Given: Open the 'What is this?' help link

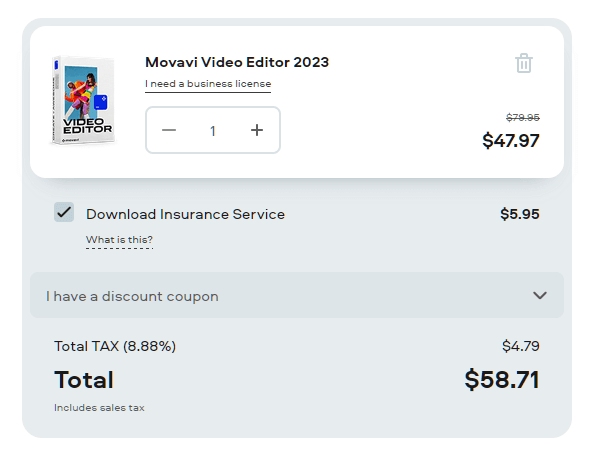Looking at the screenshot, I should pos(119,240).
